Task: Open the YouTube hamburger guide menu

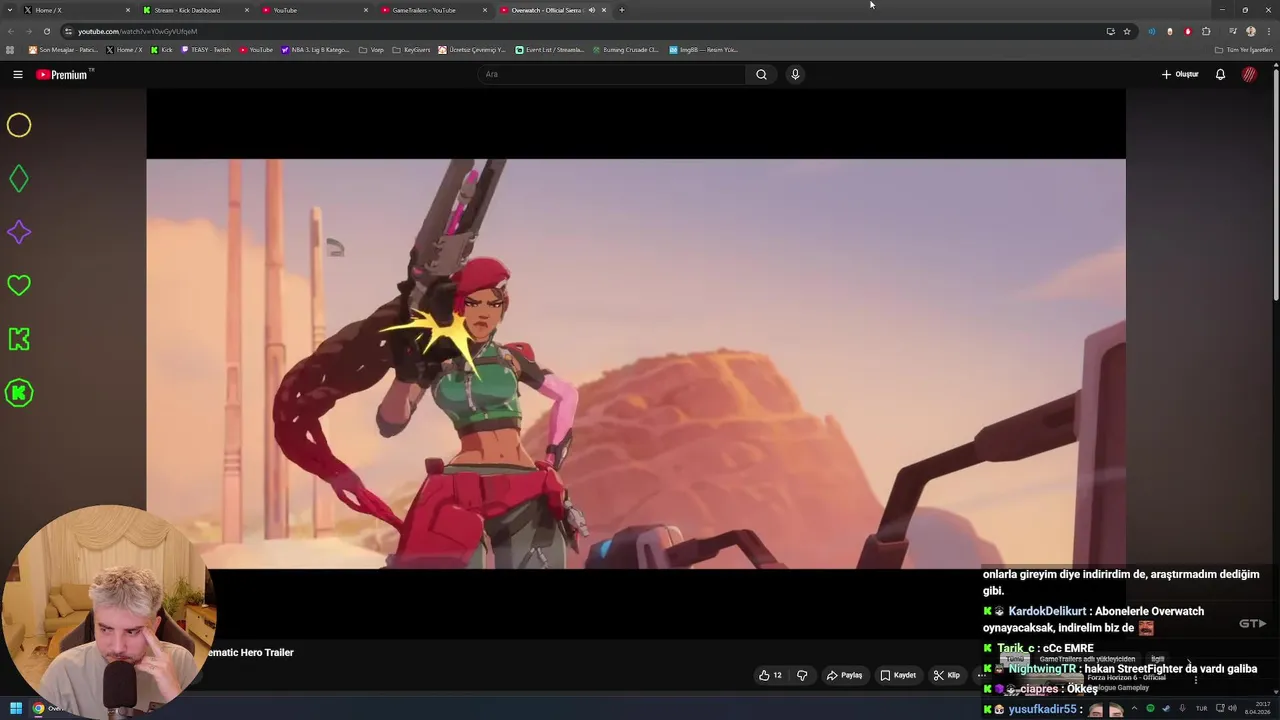Action: click(x=18, y=74)
